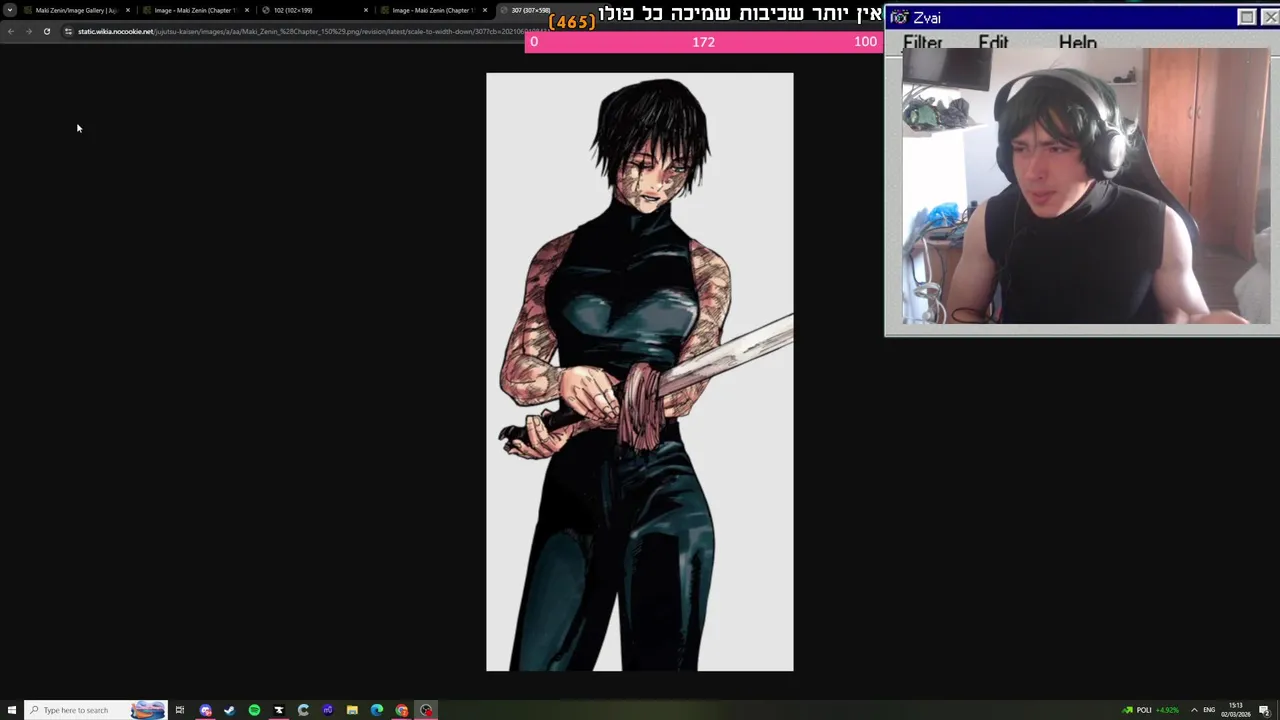This screenshot has width=1280, height=720.
Task: Reload the page with the refresh icon
Action: (x=46, y=31)
